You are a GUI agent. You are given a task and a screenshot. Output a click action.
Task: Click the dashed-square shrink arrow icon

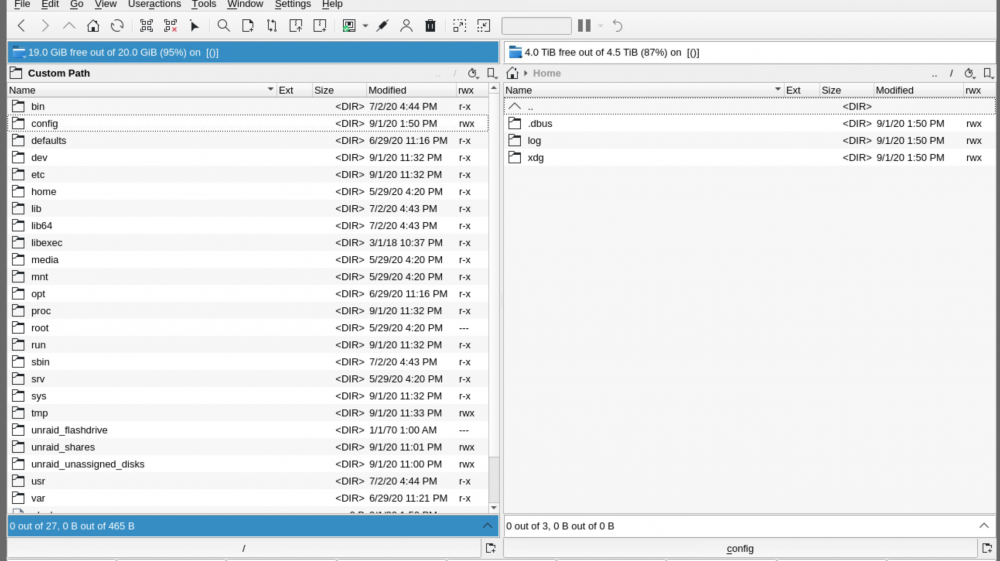pos(483,26)
